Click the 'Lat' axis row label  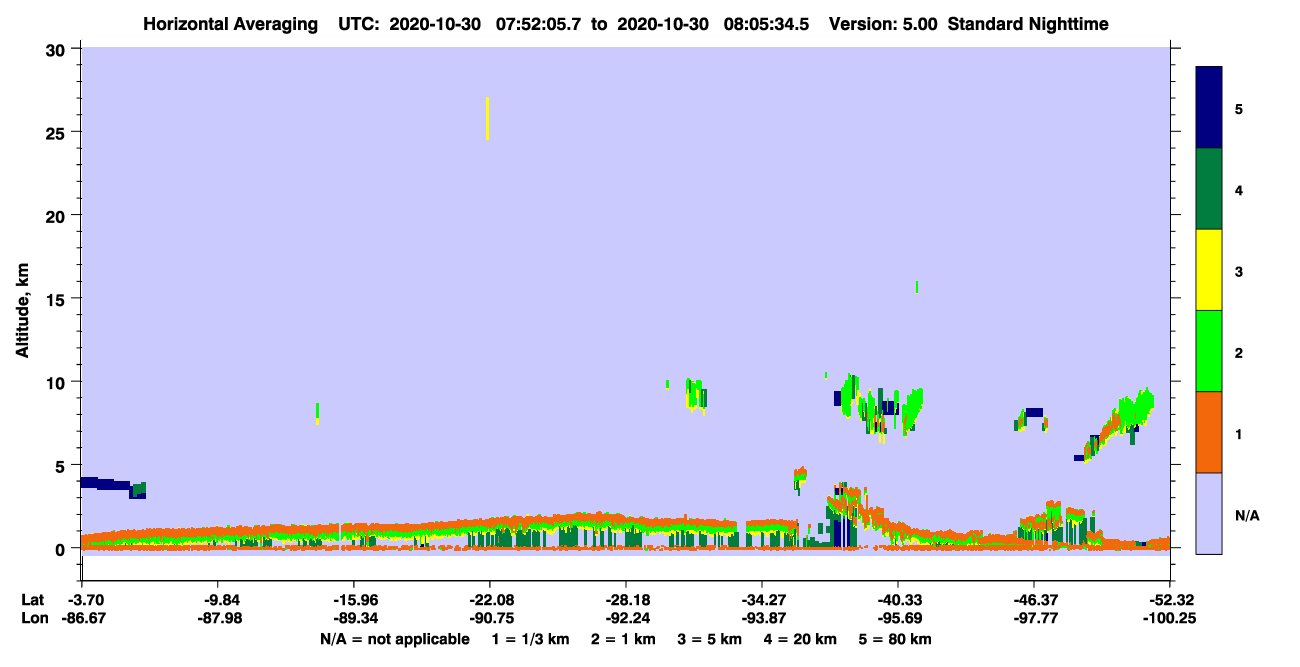click(33, 600)
